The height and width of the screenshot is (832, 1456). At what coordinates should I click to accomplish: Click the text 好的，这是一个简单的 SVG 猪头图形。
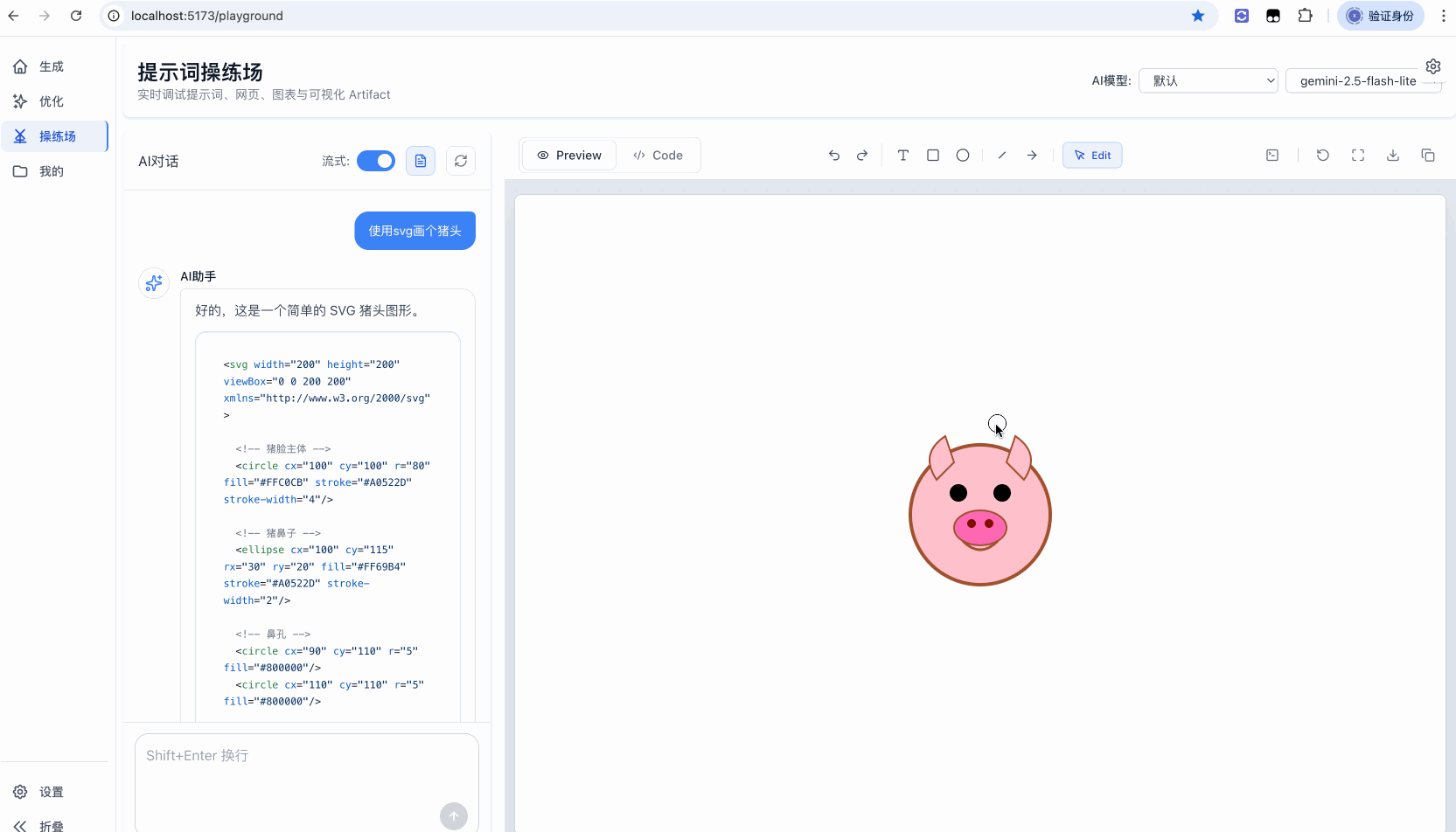310,310
